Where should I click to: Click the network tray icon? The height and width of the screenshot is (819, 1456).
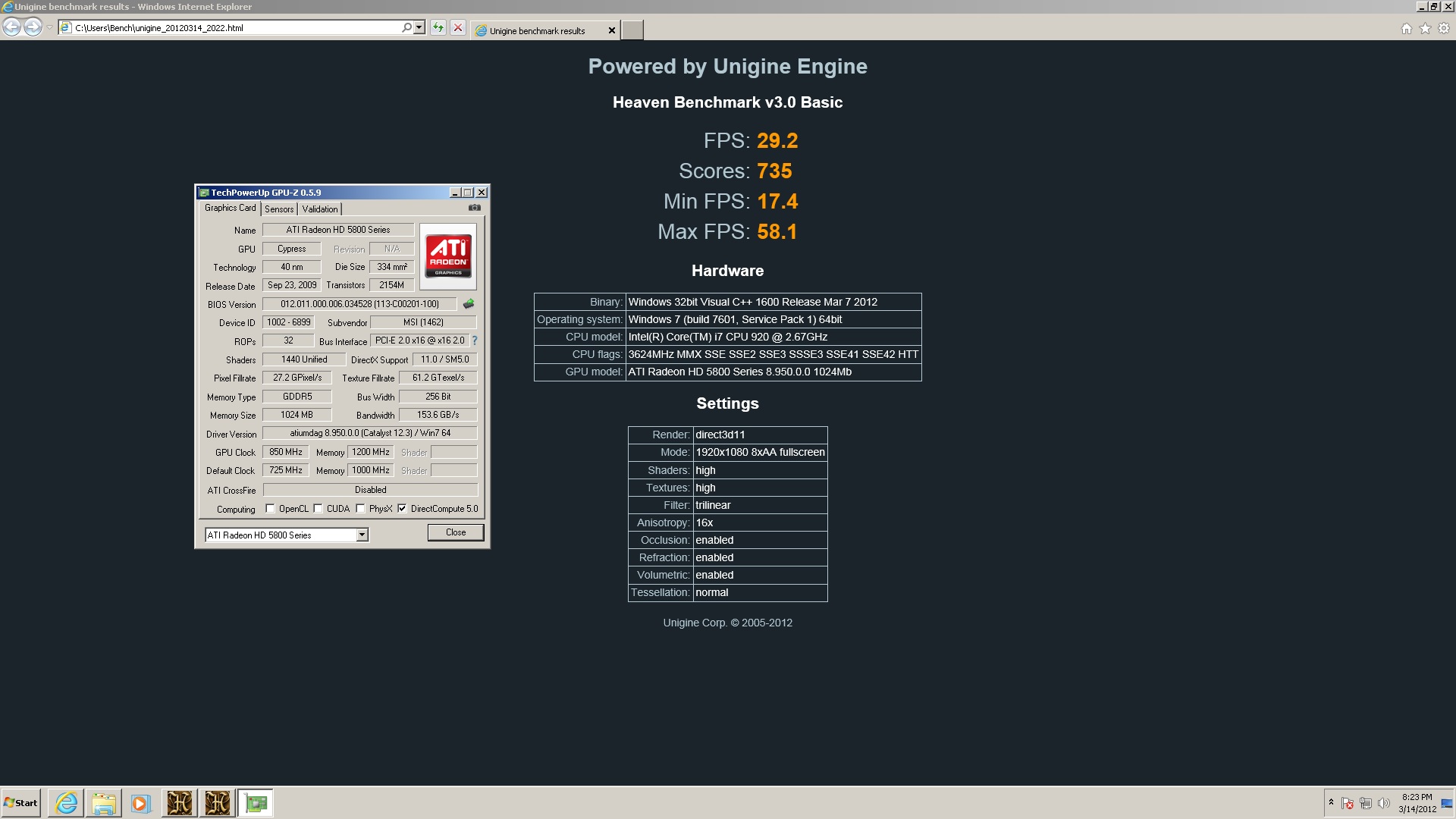[x=1366, y=803]
